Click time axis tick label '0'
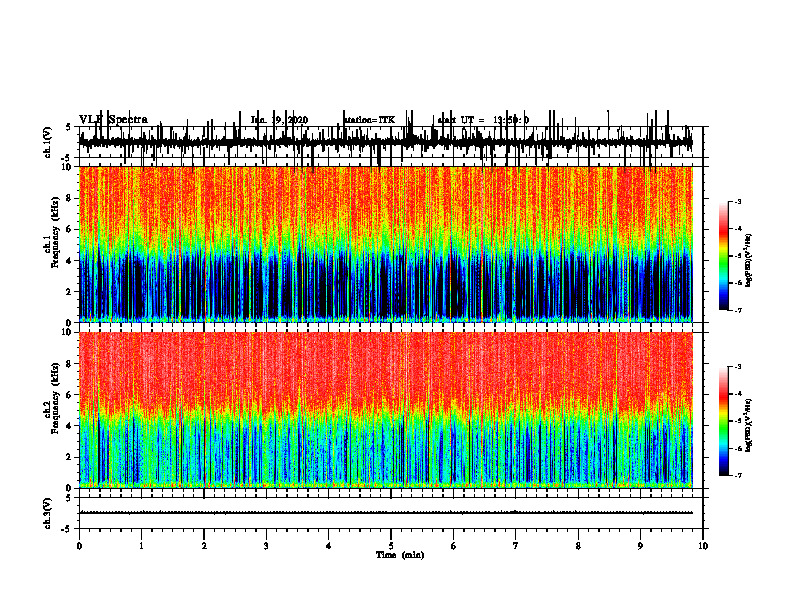 (79, 546)
